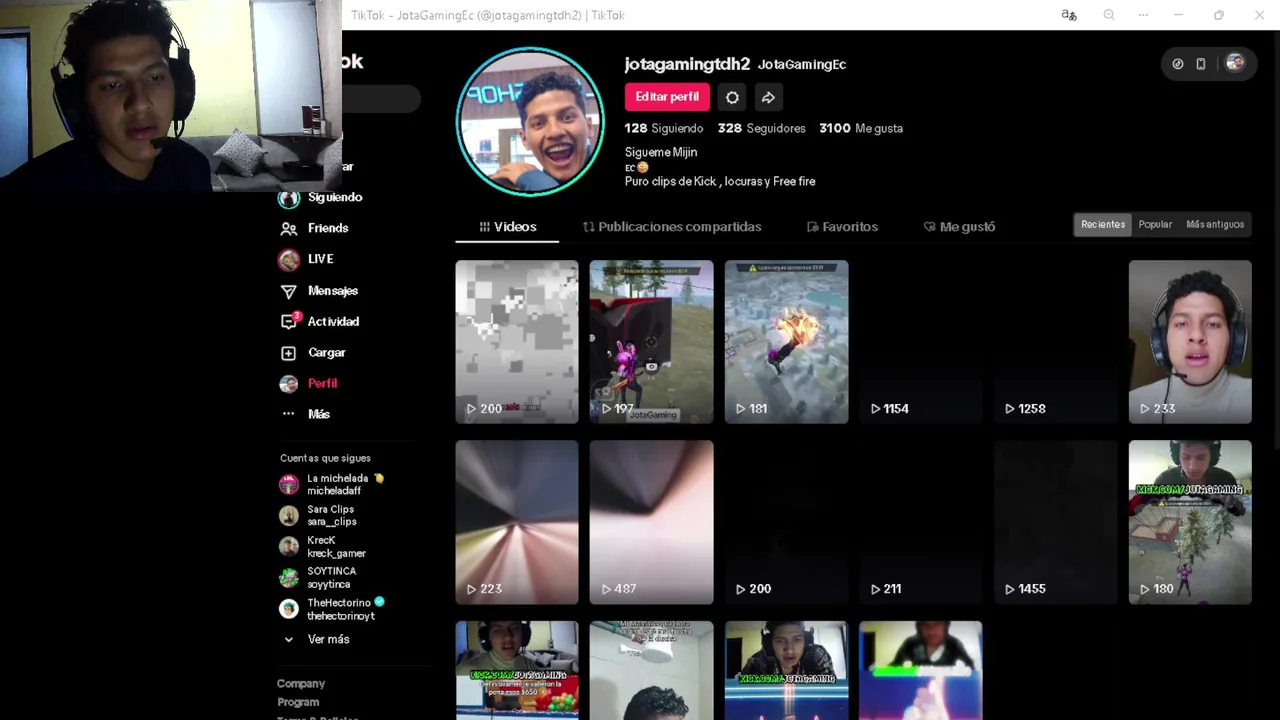Click the large profile picture
Screen dimensions: 1280x720
tap(530, 121)
